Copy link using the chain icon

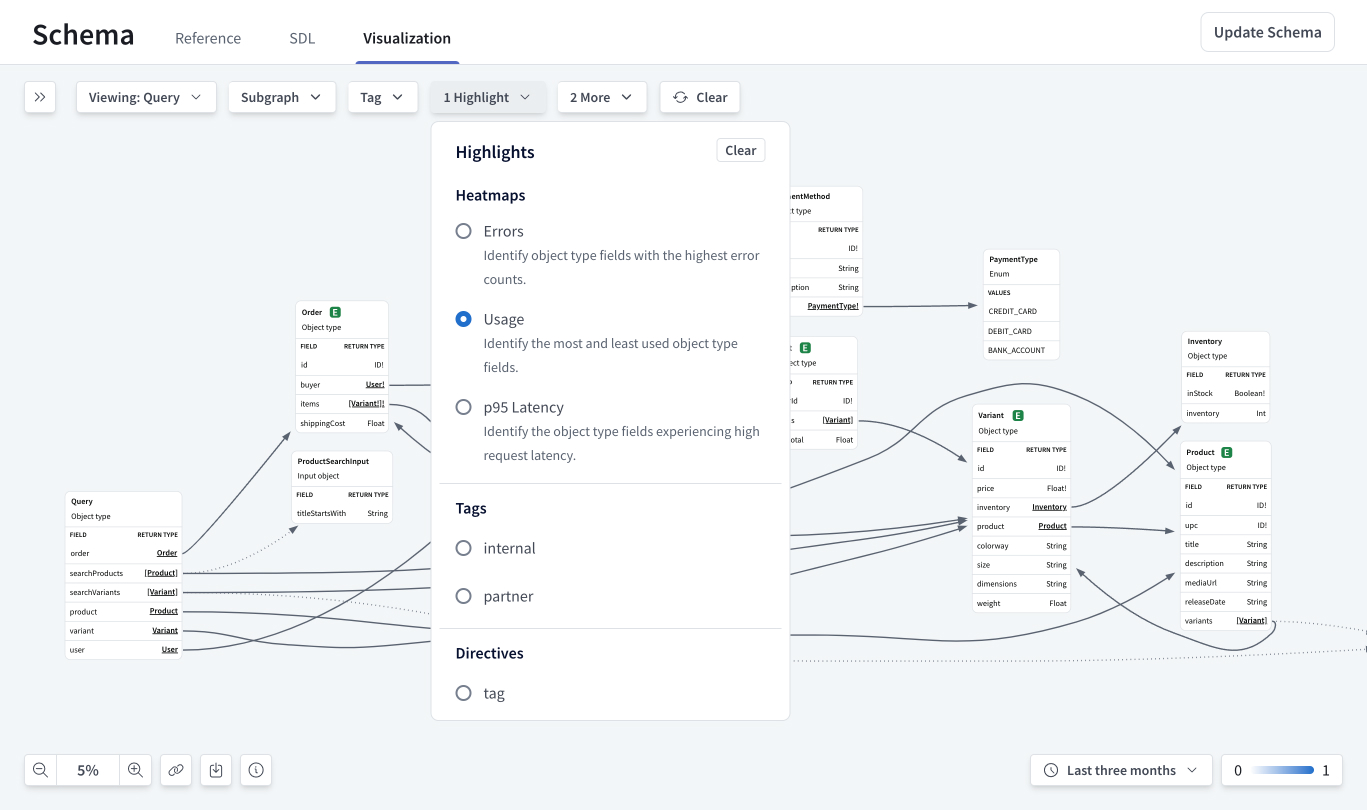[176, 770]
